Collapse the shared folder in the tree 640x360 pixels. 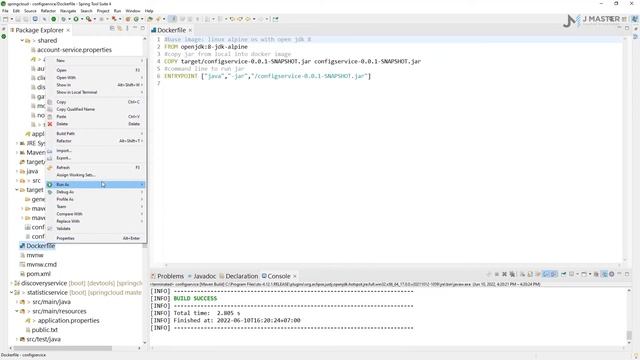(x=22, y=40)
